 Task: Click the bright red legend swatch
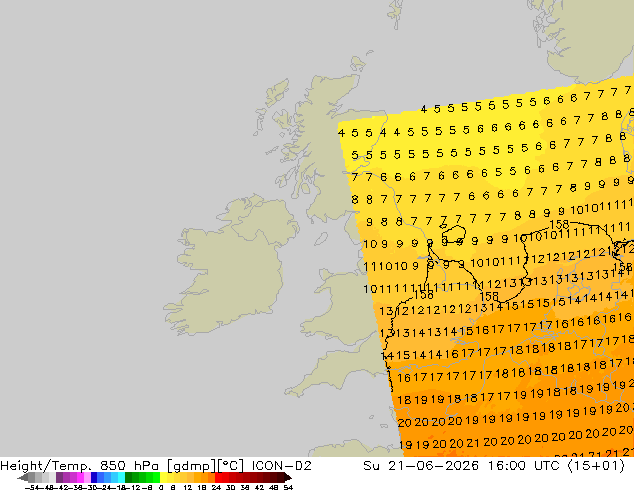pyautogui.click(x=218, y=477)
